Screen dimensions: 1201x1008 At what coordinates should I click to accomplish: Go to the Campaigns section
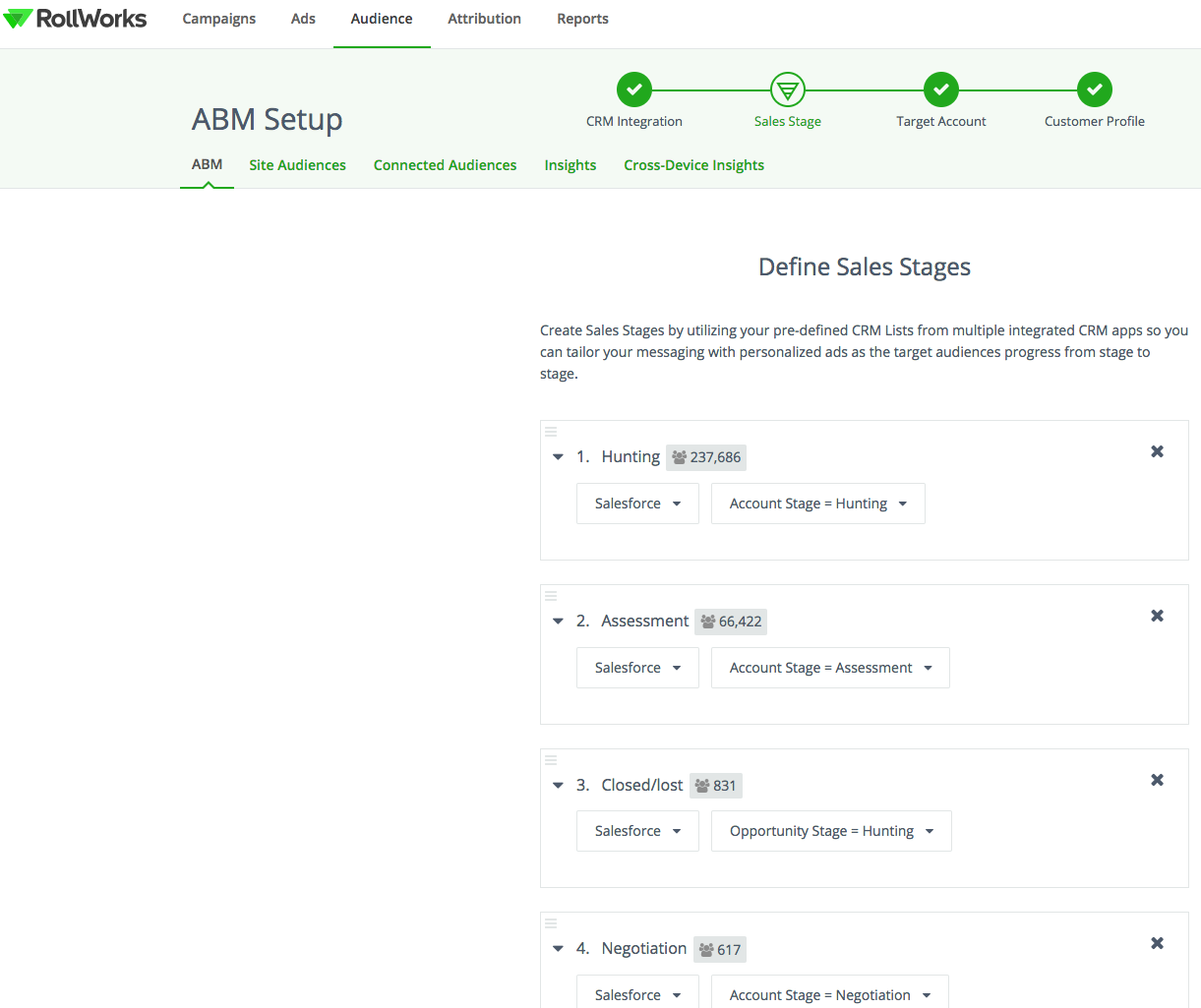coord(218,18)
